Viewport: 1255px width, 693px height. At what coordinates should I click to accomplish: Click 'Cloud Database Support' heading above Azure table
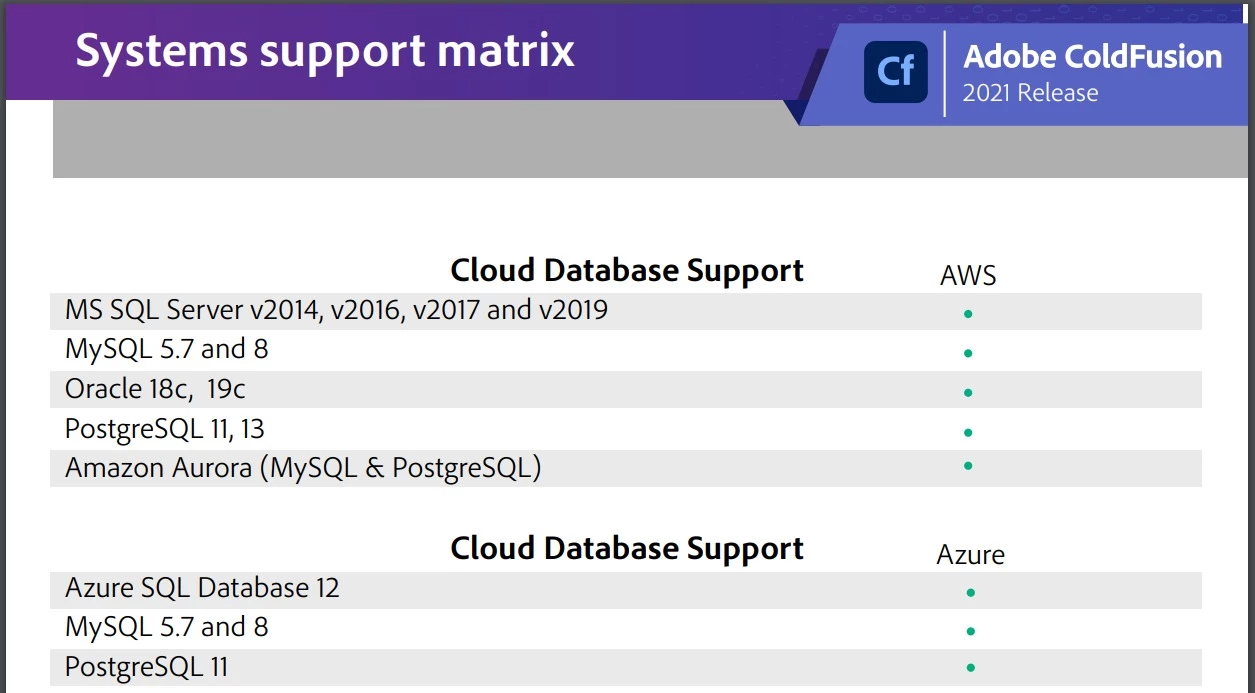point(627,548)
